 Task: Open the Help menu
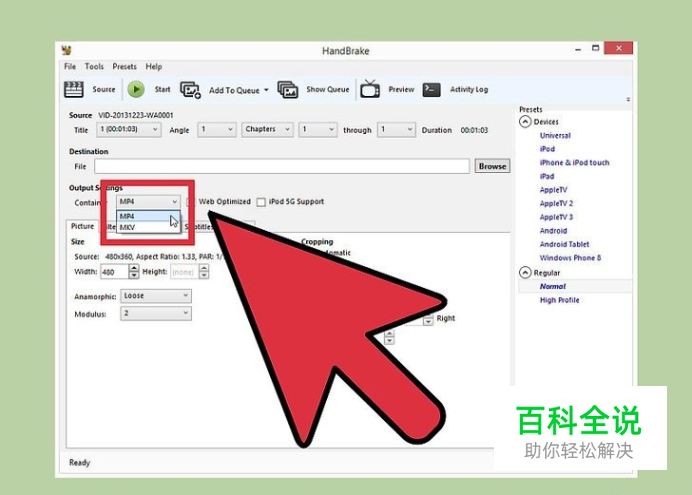coord(154,67)
